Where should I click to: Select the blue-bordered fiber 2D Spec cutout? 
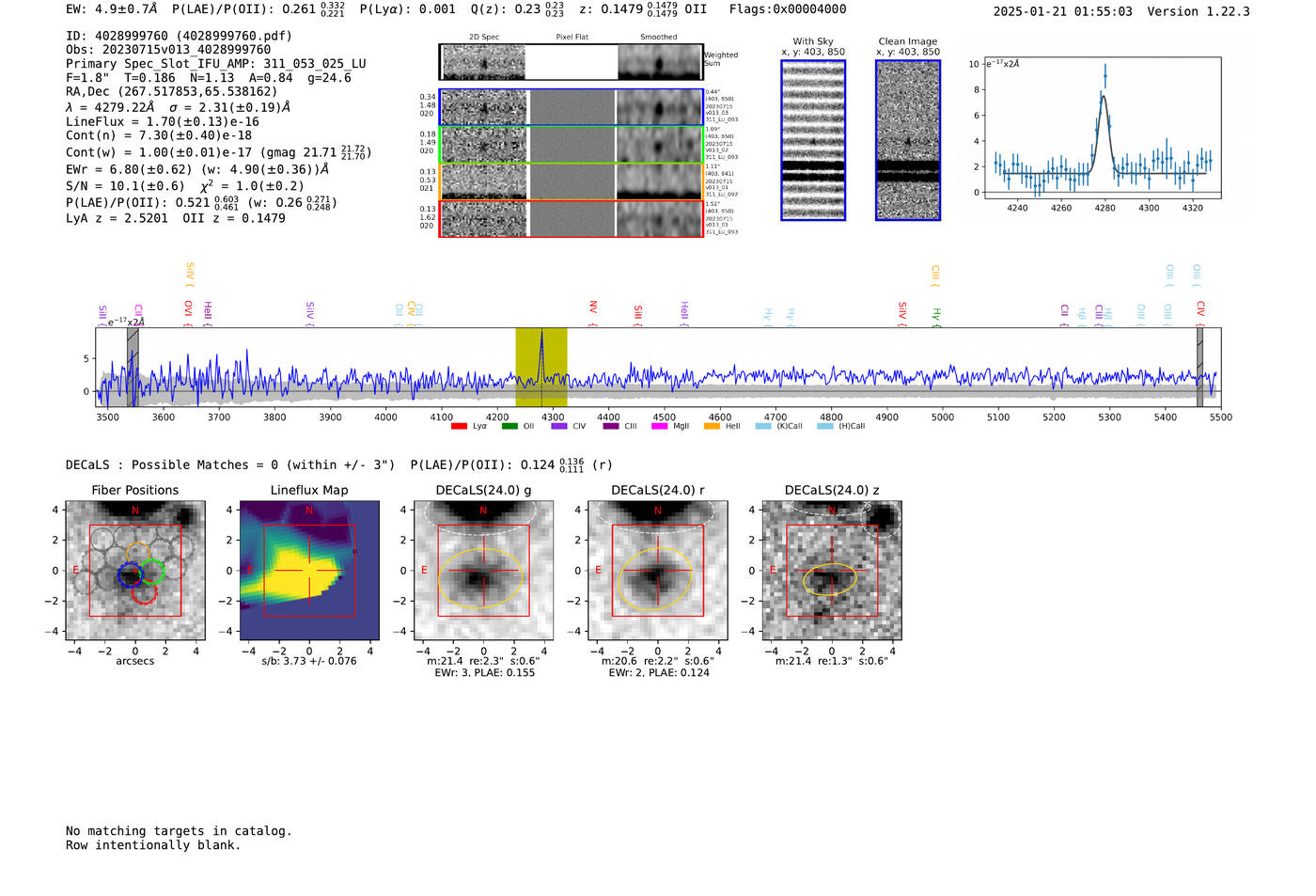coord(483,107)
